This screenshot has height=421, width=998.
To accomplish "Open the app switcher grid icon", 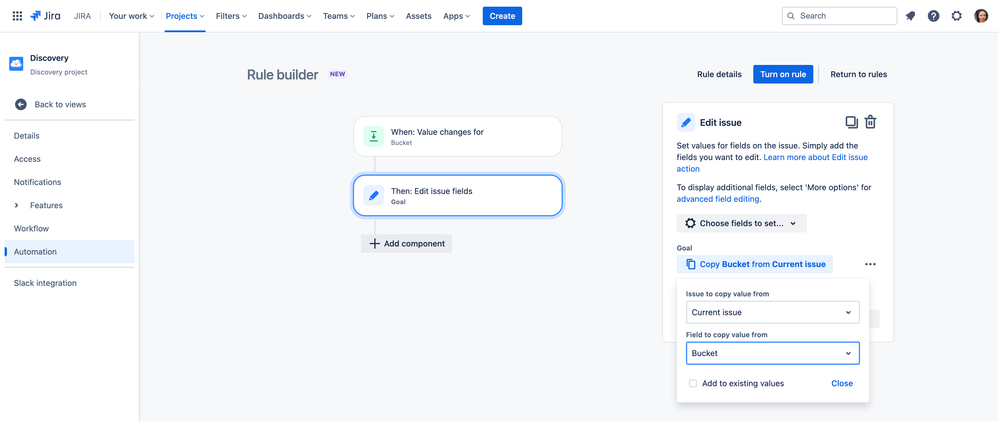I will coord(17,16).
